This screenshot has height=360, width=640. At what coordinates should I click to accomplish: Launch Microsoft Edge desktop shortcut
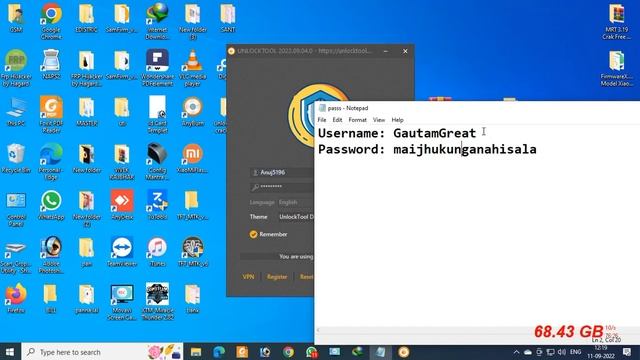pos(51,162)
